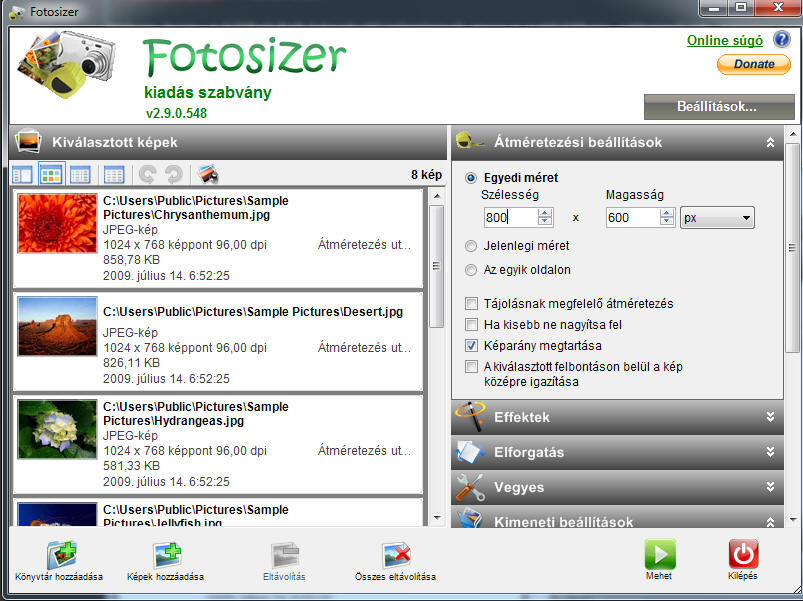Click into the Magasság height field
This screenshot has height=601, width=803.
[632, 218]
